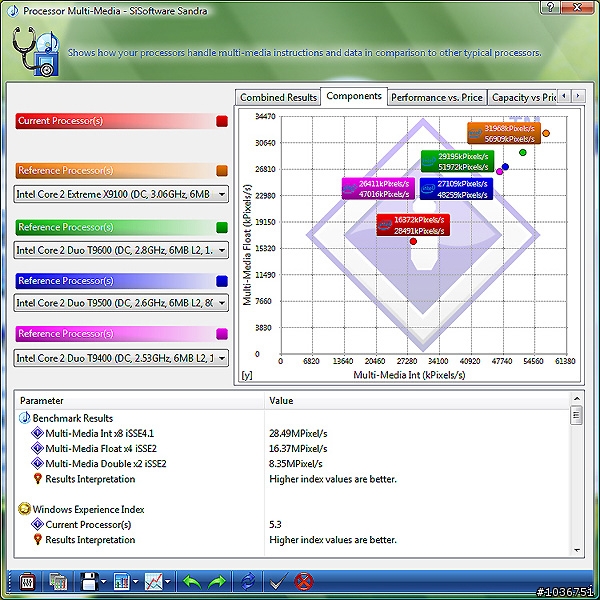Open the line graph icon's dropdown arrow
Image resolution: width=600 pixels, height=600 pixels.
coord(168,582)
